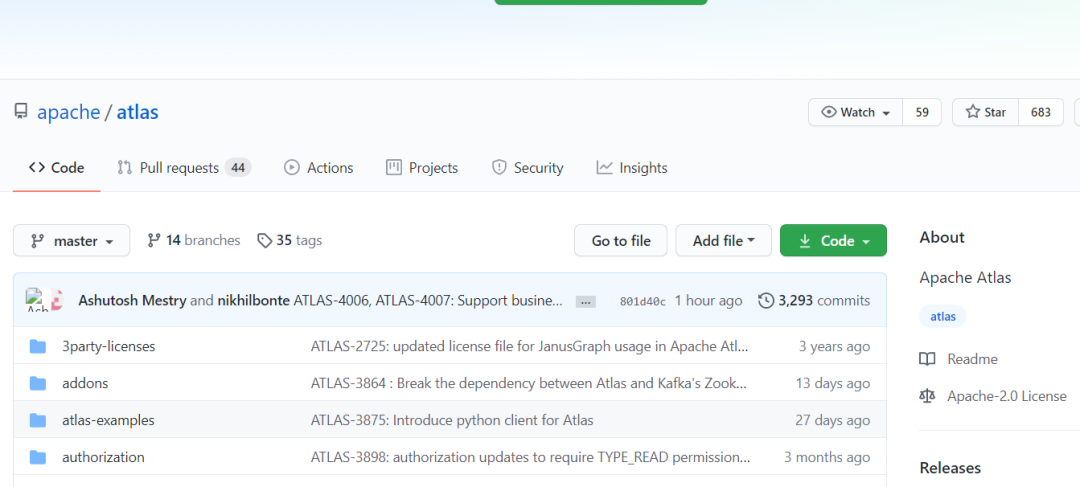Click the tag icon beside 35 tags
Image resolution: width=1080 pixels, height=487 pixels.
tap(264, 240)
